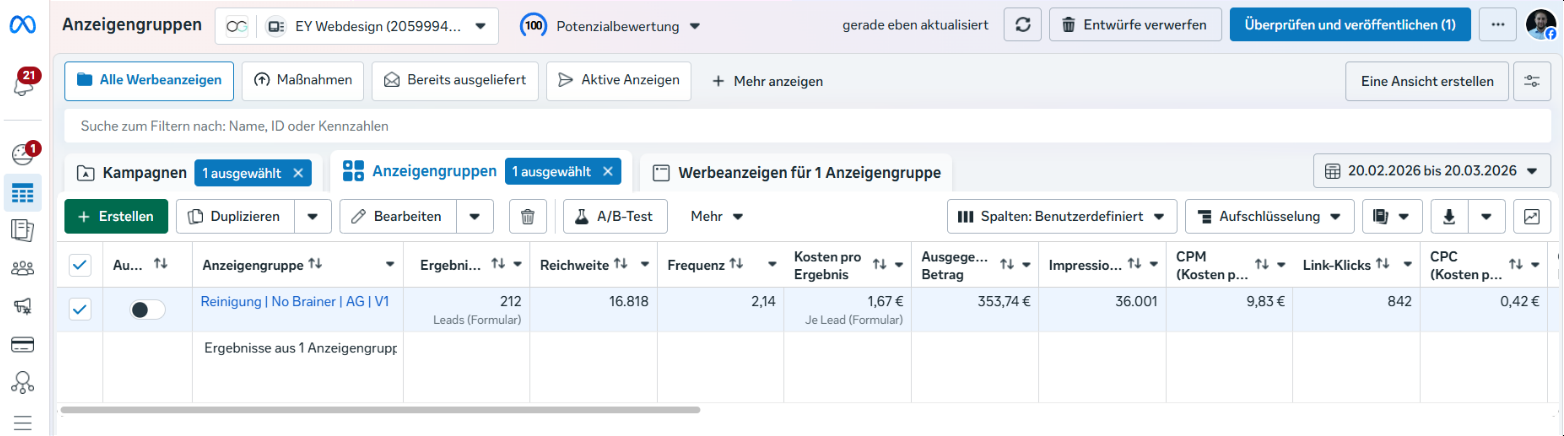The width and height of the screenshot is (1564, 436).
Task: Open the three-dots more options button
Action: pyautogui.click(x=1497, y=25)
